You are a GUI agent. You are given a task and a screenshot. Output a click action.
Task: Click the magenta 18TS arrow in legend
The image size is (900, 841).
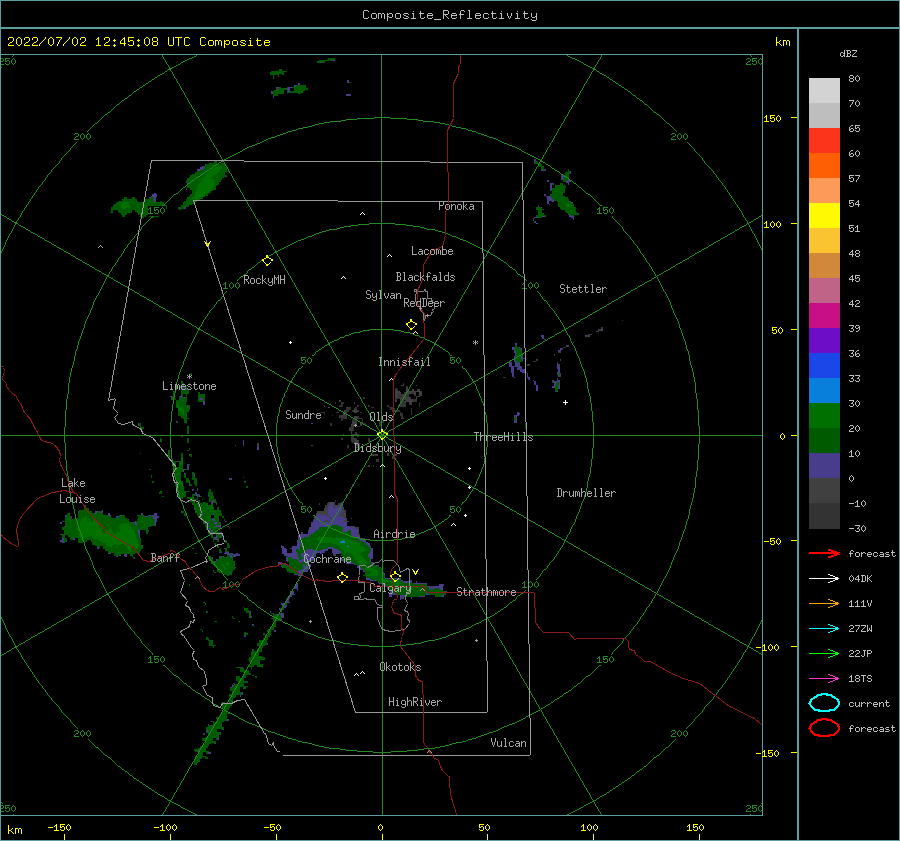pyautogui.click(x=824, y=679)
